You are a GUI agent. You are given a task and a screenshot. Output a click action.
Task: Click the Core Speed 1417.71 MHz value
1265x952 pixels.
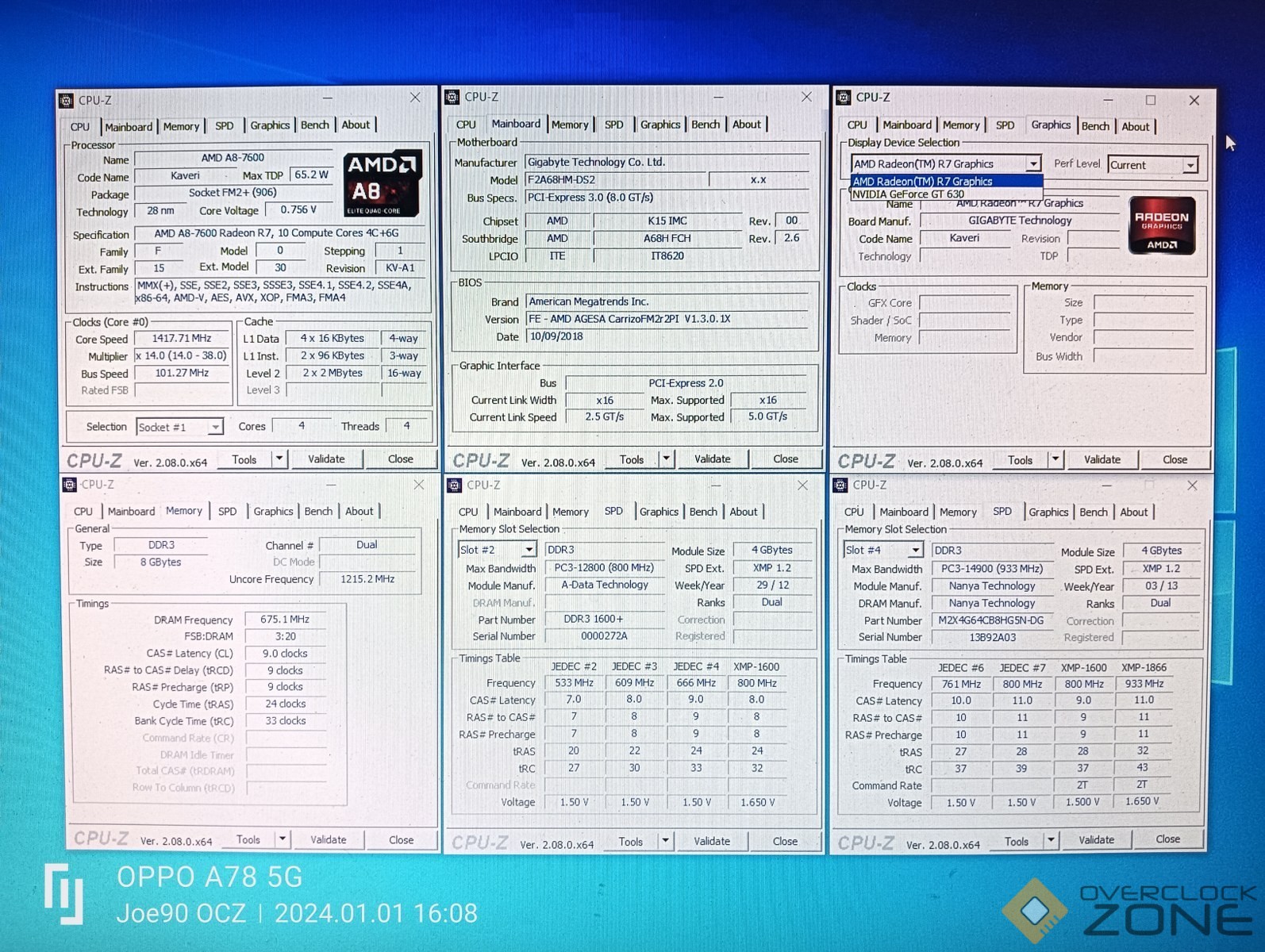pyautogui.click(x=183, y=338)
